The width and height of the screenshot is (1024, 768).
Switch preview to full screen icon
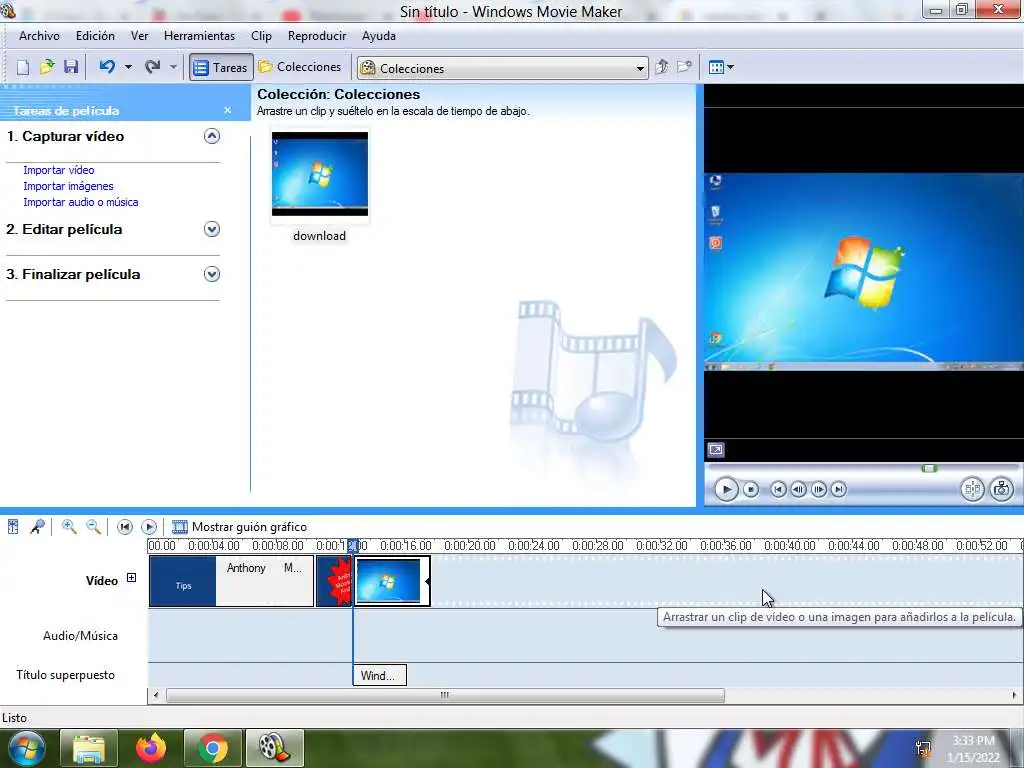pos(716,450)
